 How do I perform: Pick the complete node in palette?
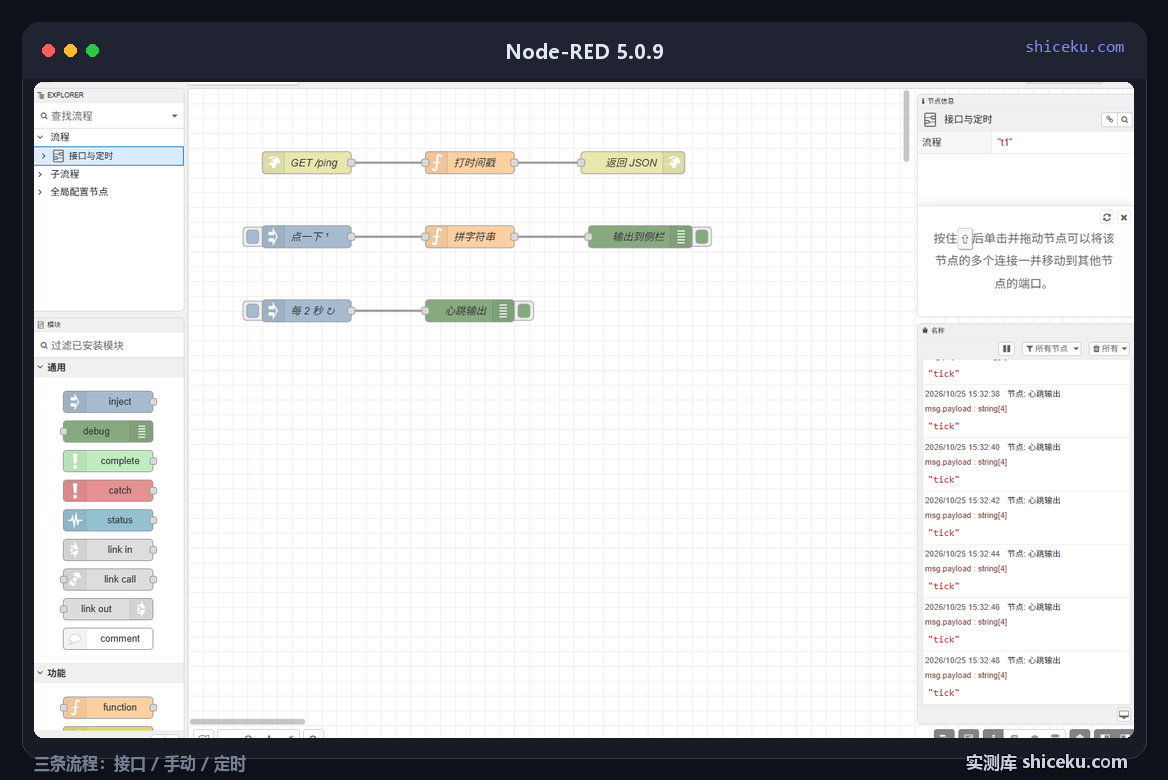tap(109, 461)
